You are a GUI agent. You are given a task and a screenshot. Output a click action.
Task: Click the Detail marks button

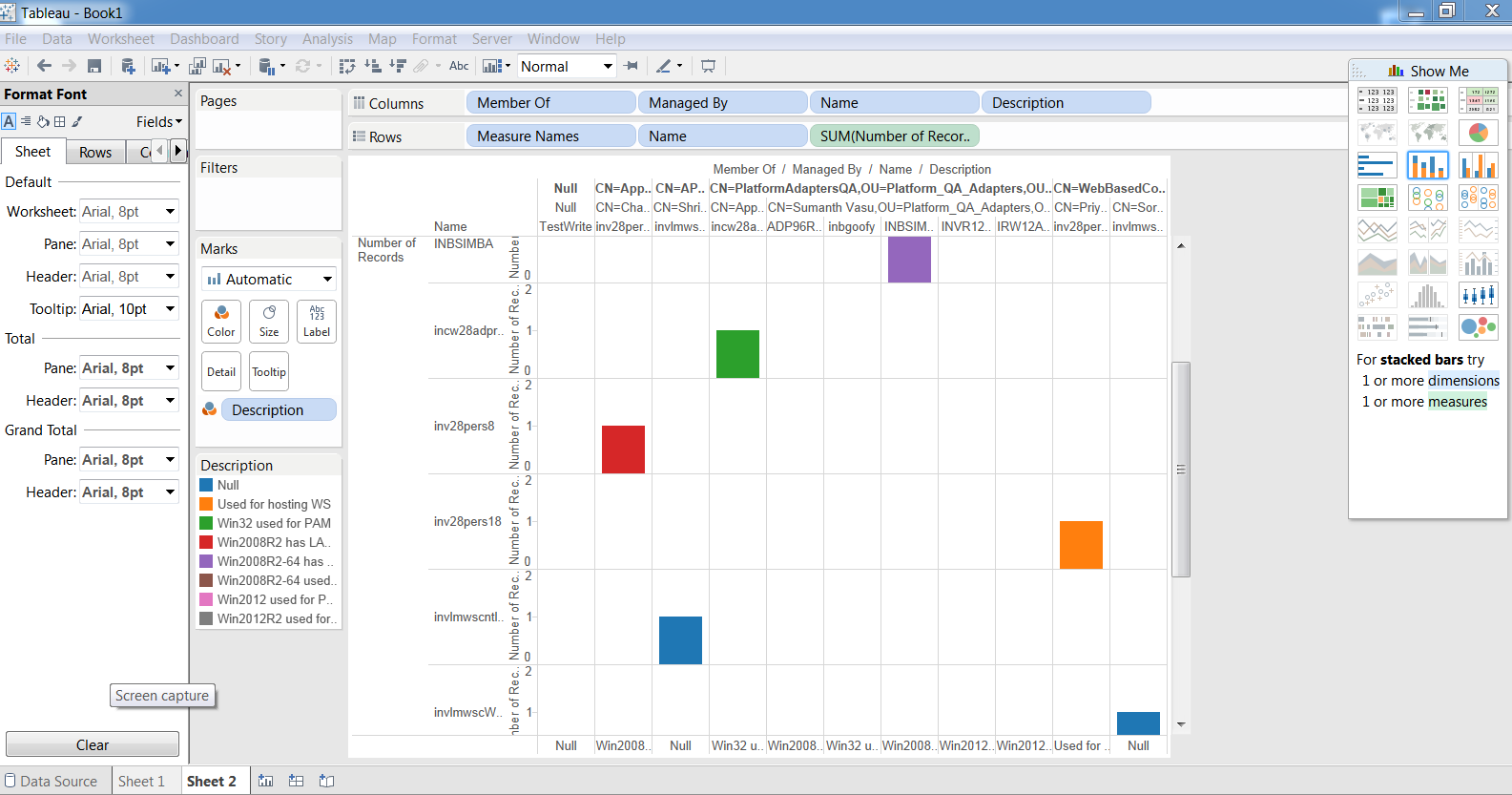(221, 372)
